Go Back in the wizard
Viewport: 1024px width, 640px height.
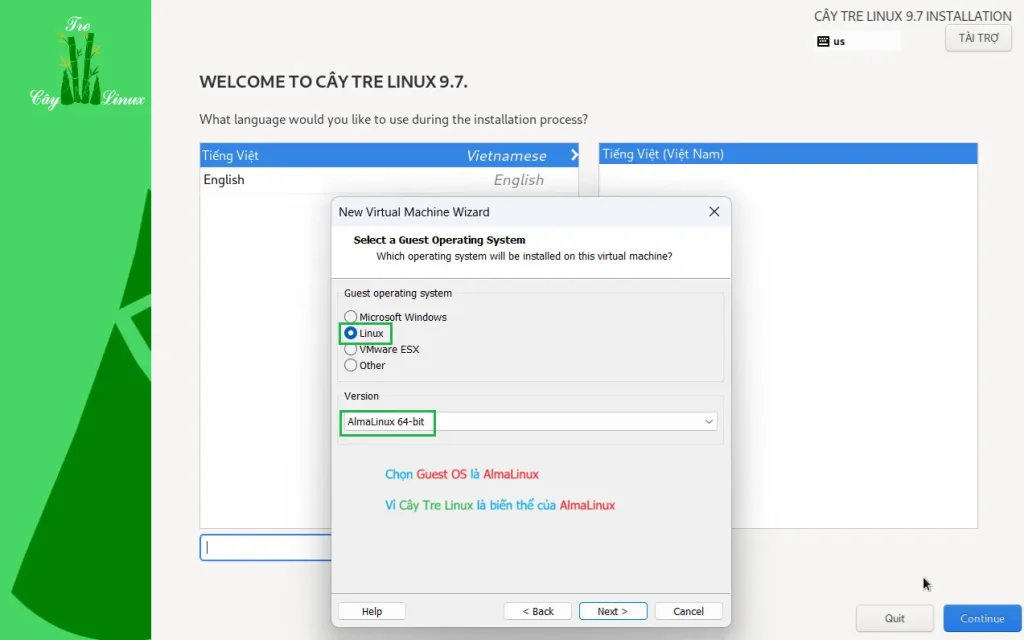pos(538,611)
